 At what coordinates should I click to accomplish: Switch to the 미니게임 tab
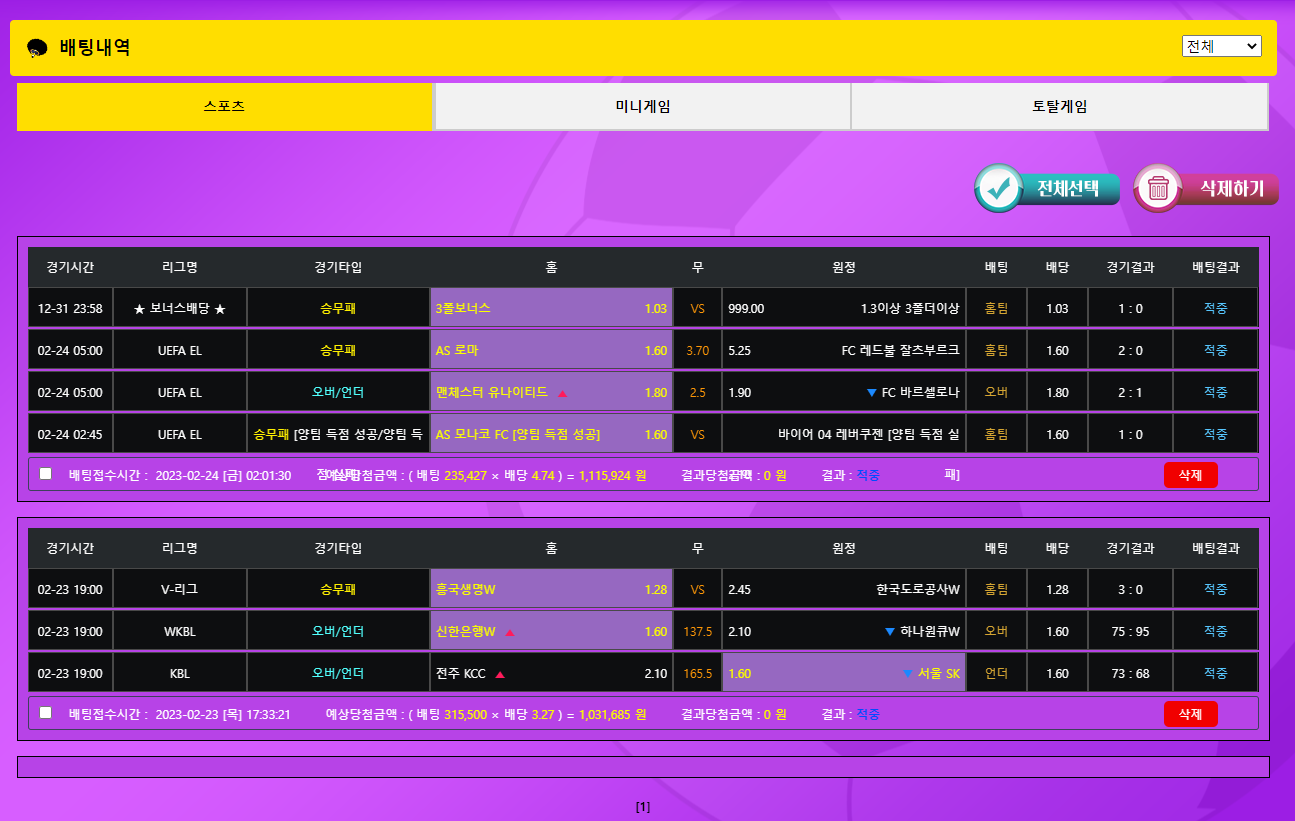point(642,107)
